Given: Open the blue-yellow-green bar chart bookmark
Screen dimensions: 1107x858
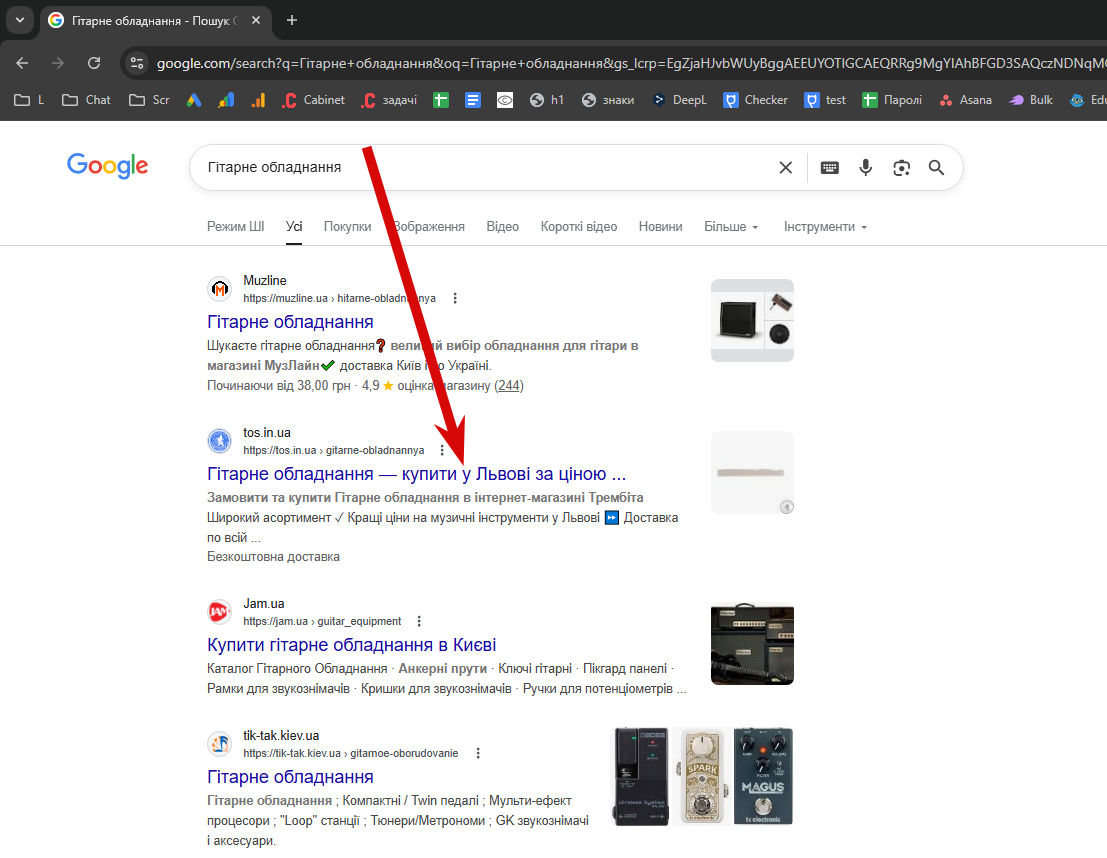Looking at the screenshot, I should click(x=226, y=100).
